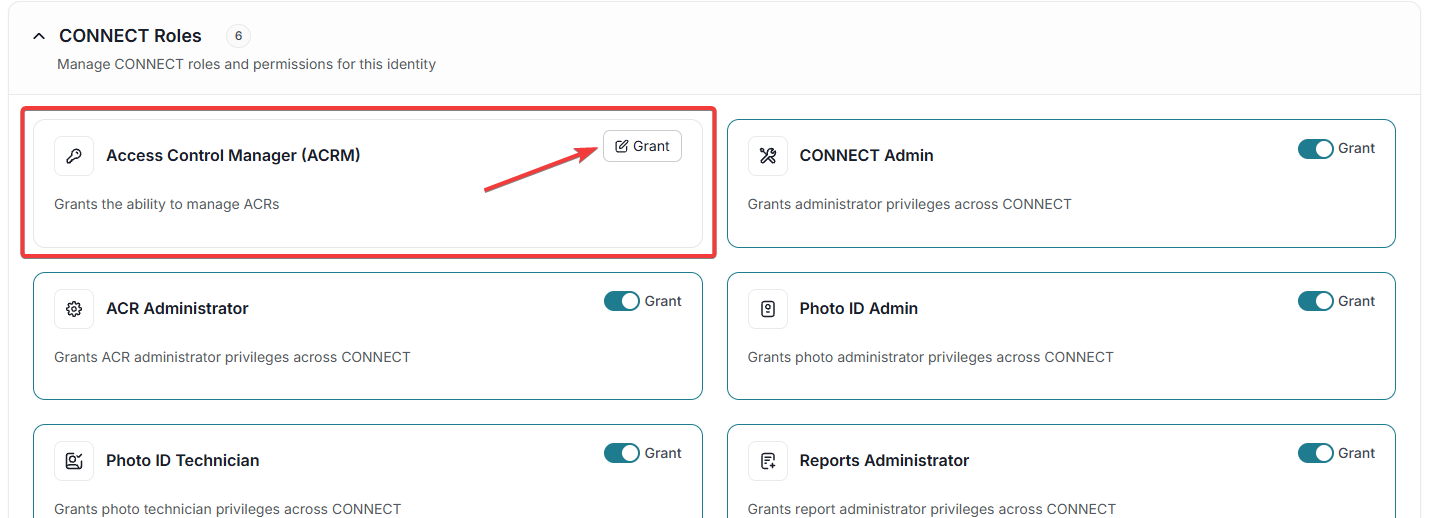Click the CONNECT Admin role description text
This screenshot has width=1433, height=518.
click(909, 205)
